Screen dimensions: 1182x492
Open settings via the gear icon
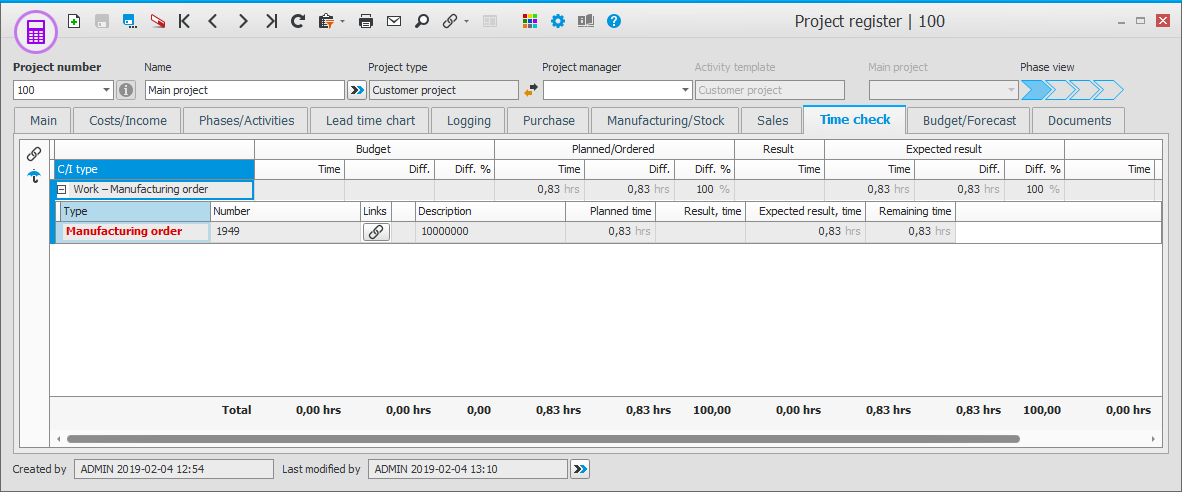(x=558, y=22)
